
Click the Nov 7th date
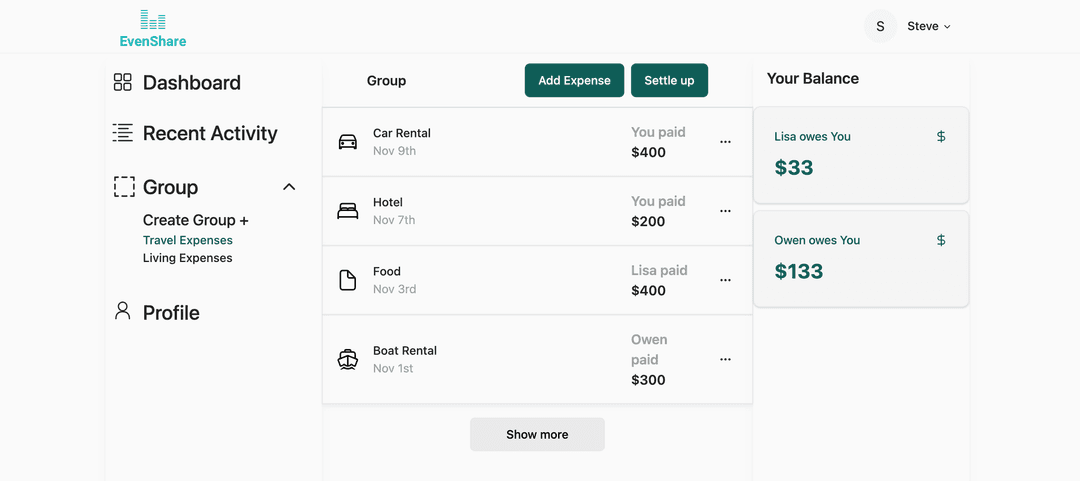pos(394,220)
